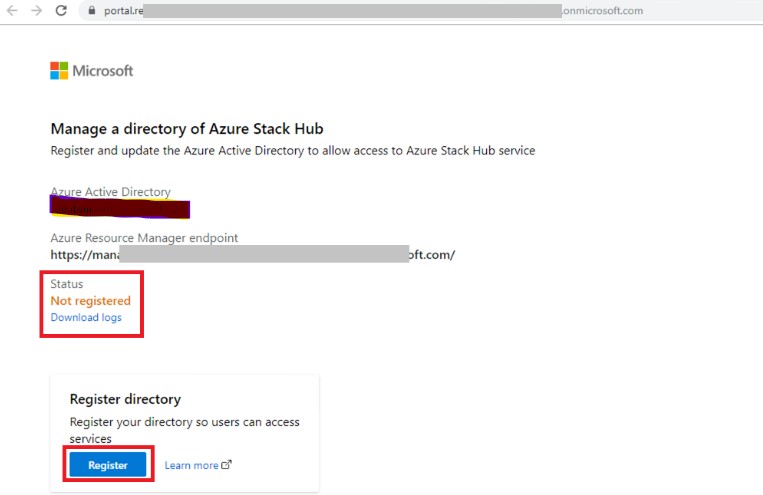This screenshot has width=763, height=495.
Task: Click the Status label
Action: pyautogui.click(x=67, y=284)
